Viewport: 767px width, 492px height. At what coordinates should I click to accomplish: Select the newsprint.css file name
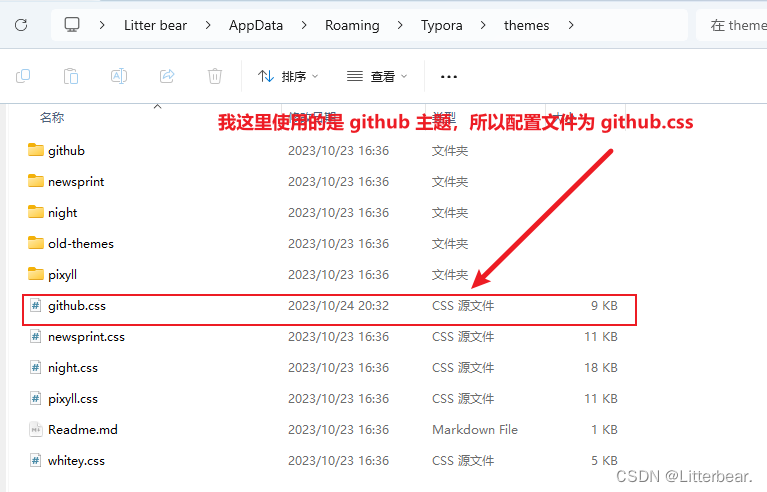(x=86, y=337)
